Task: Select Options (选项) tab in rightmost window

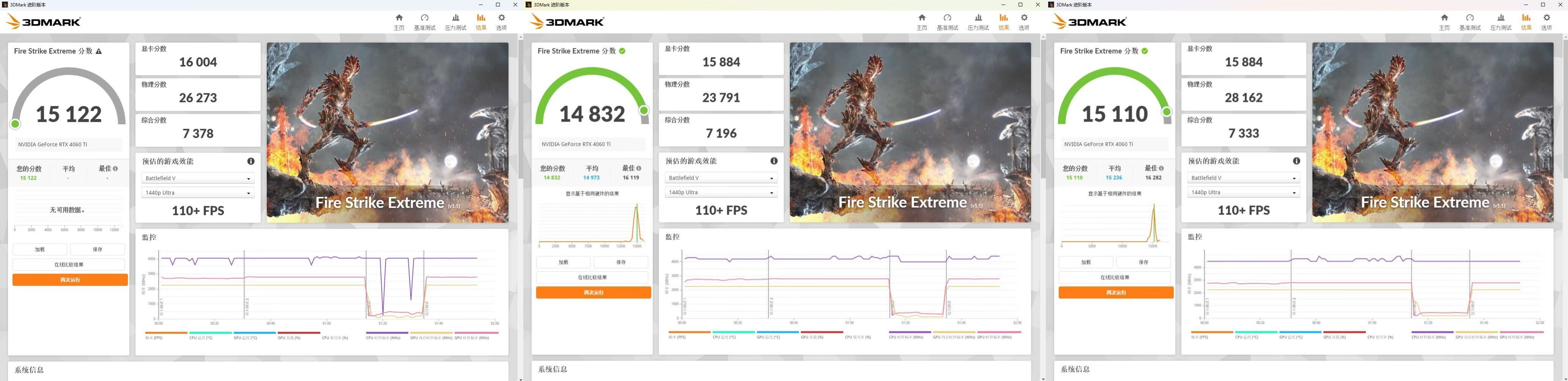Action: (x=1546, y=21)
